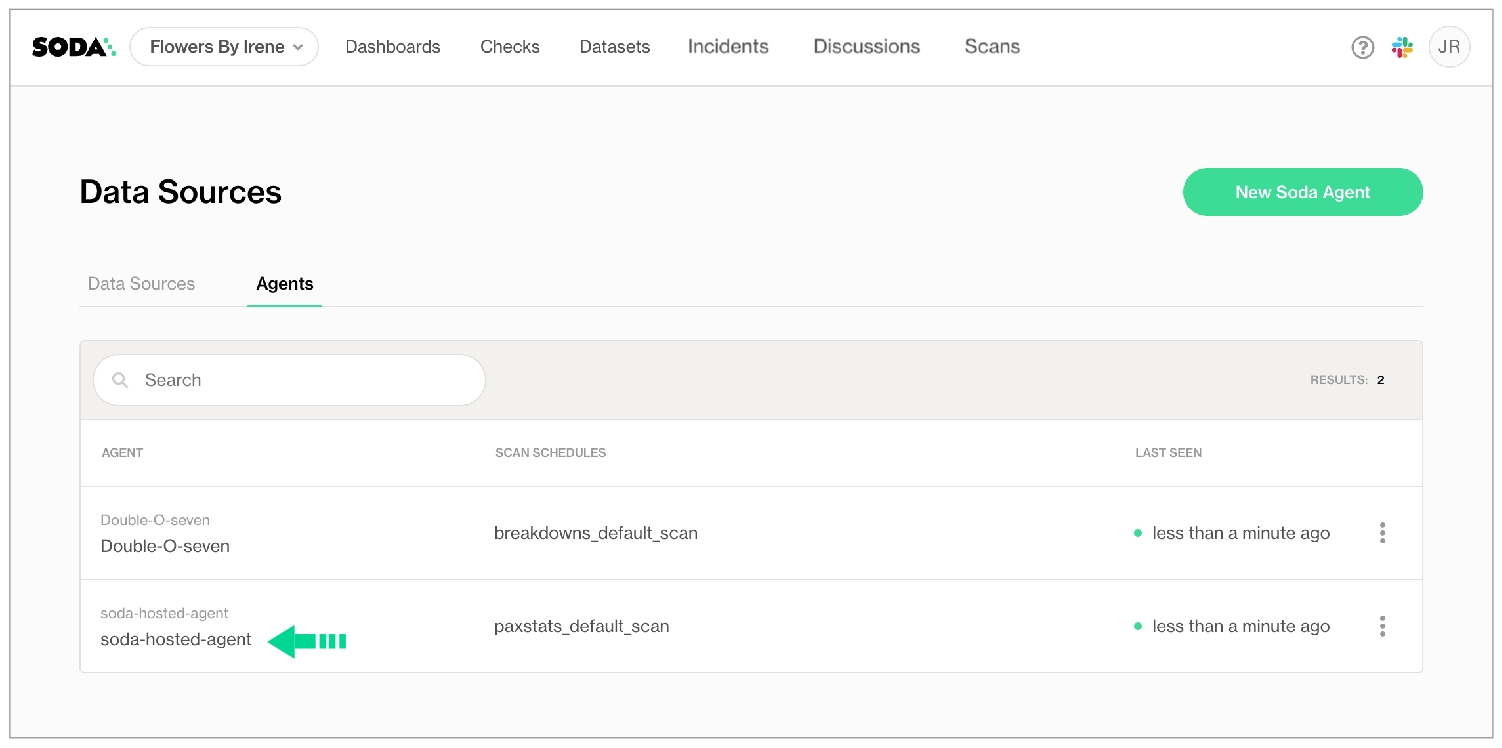1502x748 pixels.
Task: Select the Agents tab
Action: [284, 284]
